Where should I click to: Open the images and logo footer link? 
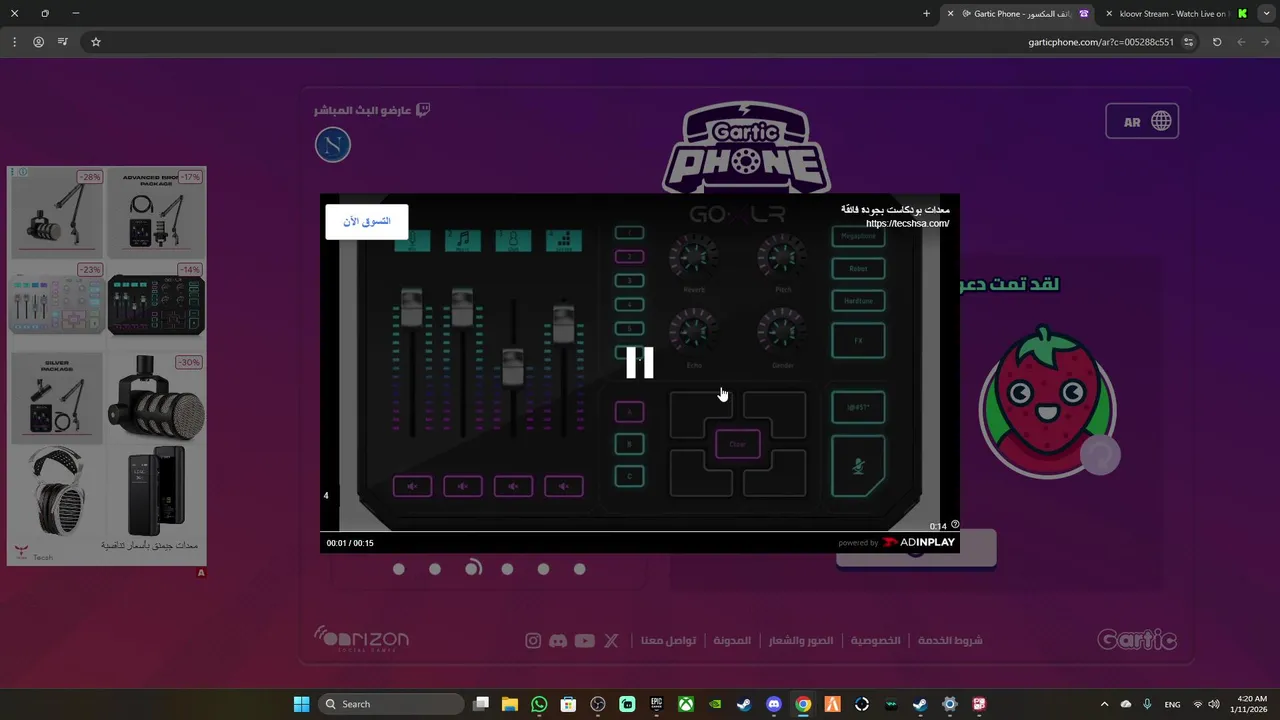pos(800,640)
